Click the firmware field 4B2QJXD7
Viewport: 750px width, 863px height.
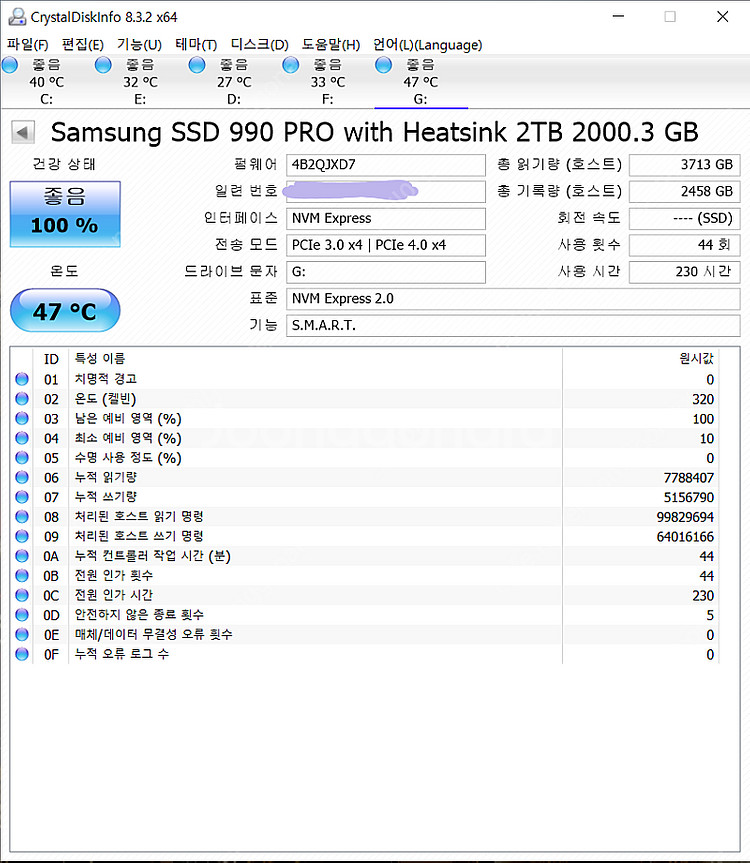(x=386, y=165)
